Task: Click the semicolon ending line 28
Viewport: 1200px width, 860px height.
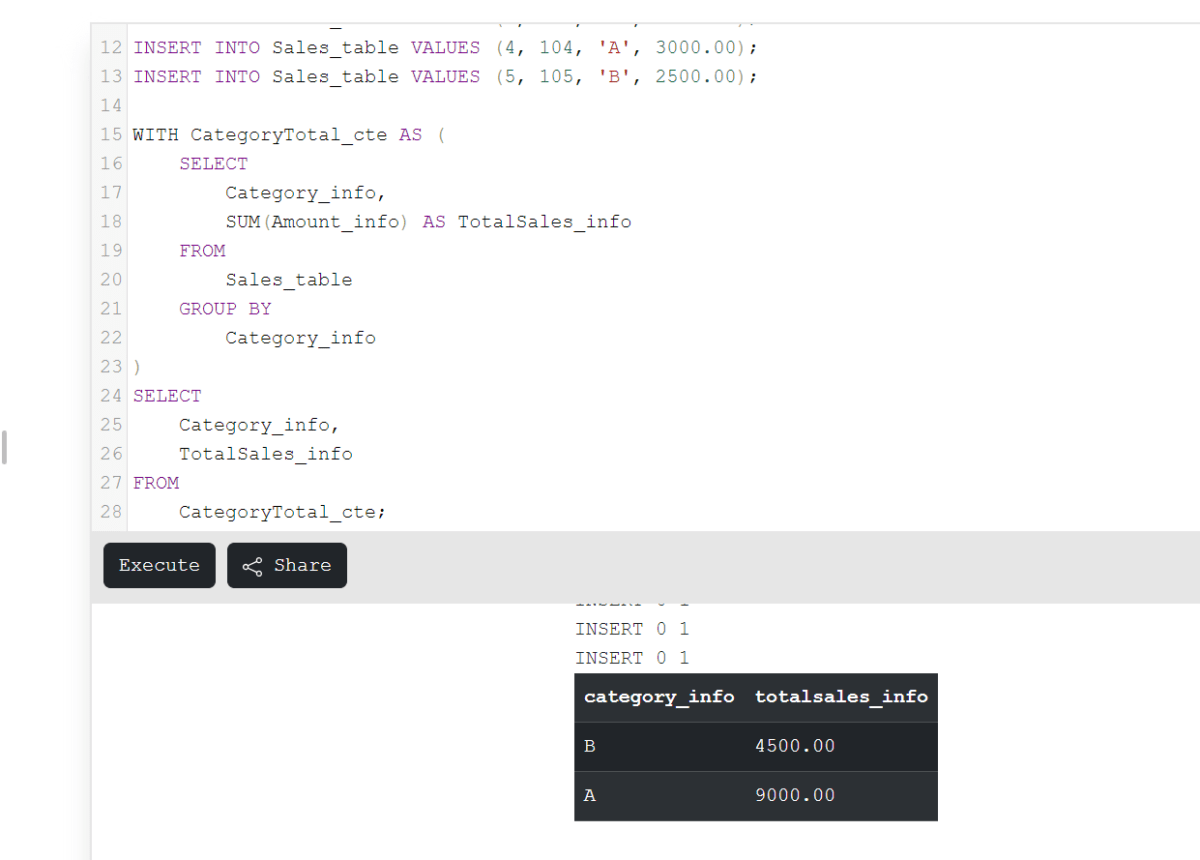Action: pos(383,511)
